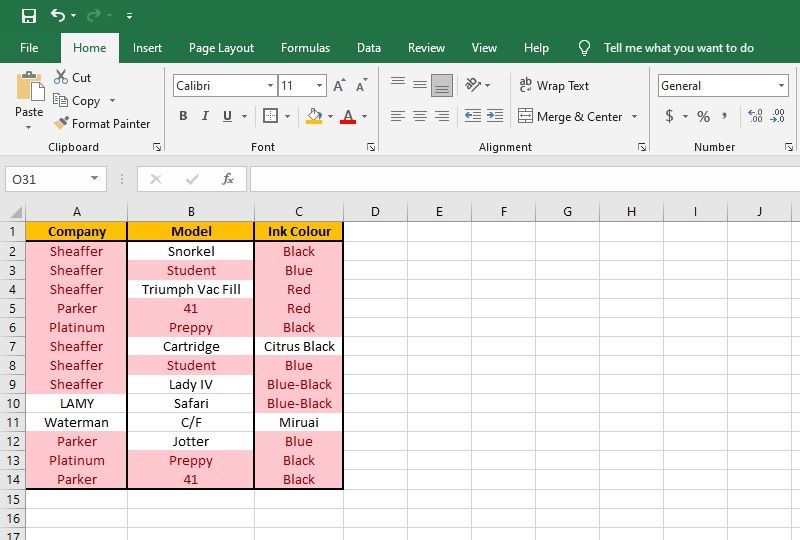Click the Save icon in quick access toolbar
The image size is (800, 540).
[29, 16]
